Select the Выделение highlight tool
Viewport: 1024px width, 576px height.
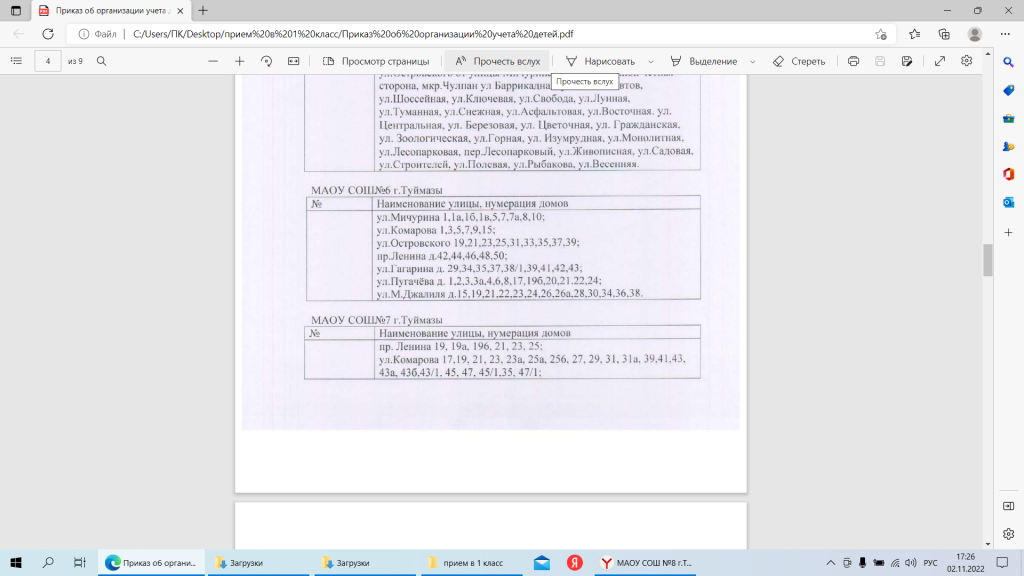pyautogui.click(x=705, y=61)
